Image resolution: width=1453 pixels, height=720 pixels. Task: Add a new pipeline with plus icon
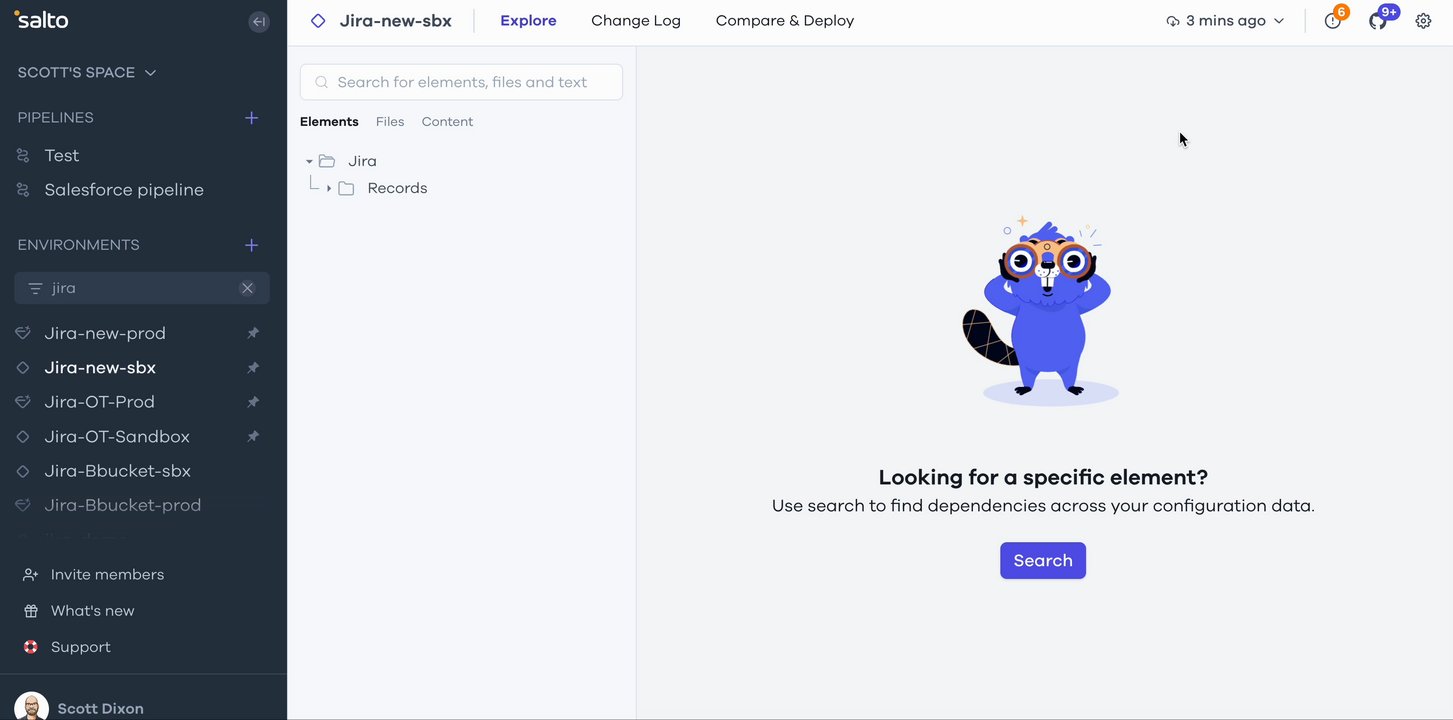click(252, 118)
